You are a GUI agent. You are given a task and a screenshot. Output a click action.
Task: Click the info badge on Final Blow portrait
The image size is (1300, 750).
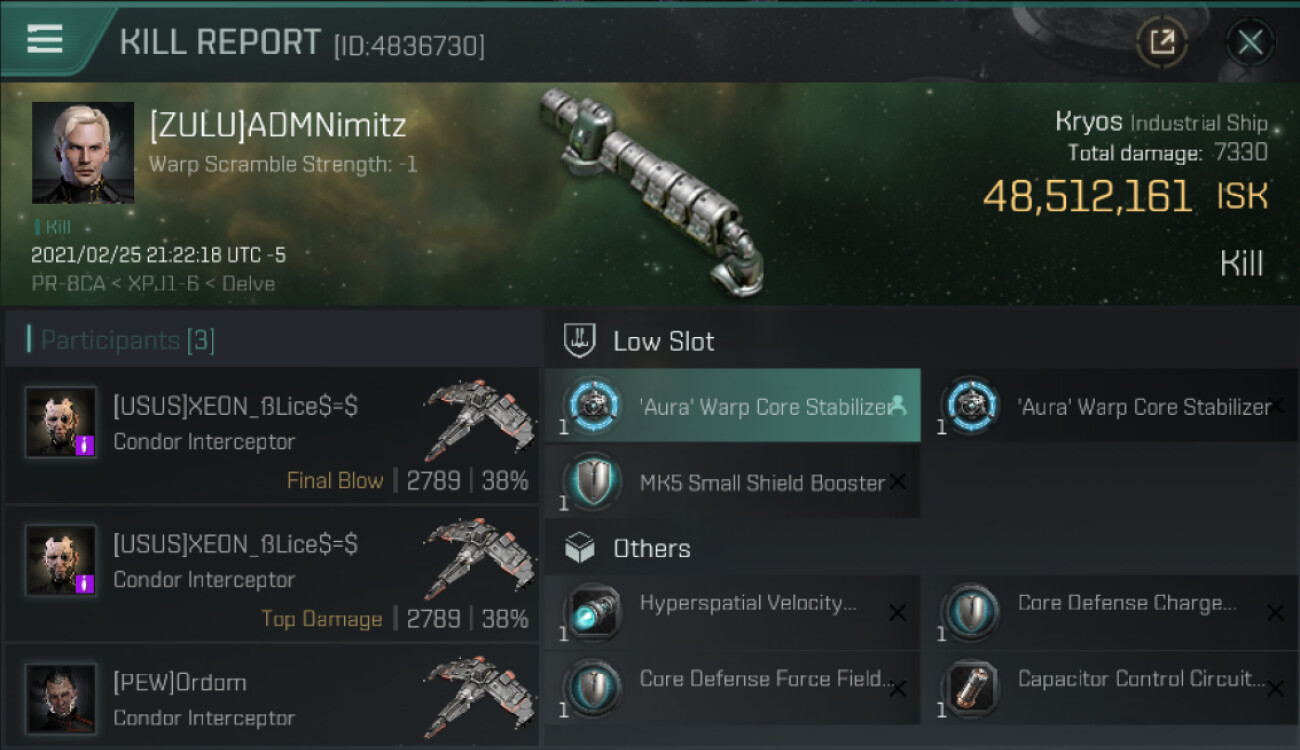point(85,445)
